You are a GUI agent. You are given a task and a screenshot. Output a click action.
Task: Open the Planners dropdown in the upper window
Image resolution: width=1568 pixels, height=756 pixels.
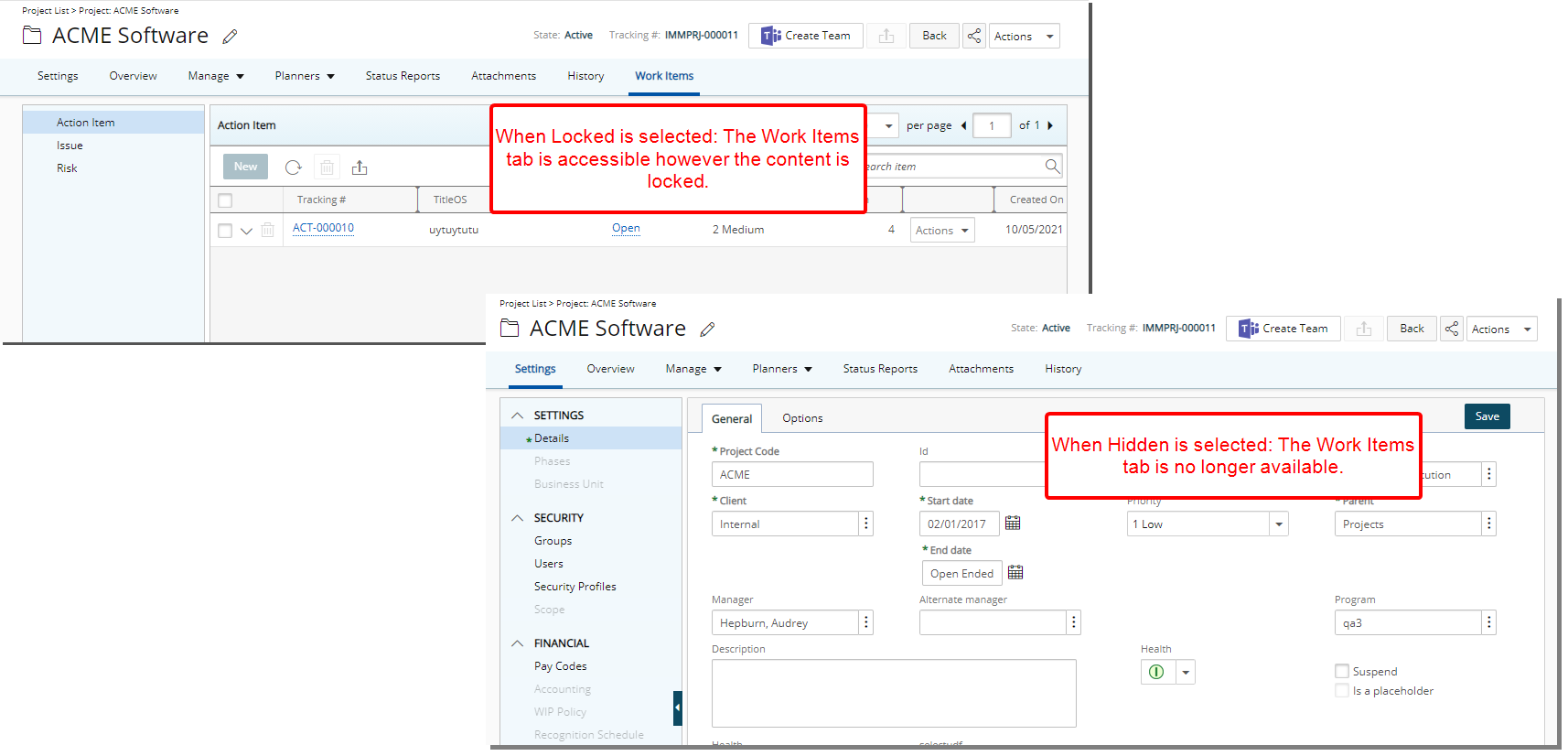pos(305,76)
